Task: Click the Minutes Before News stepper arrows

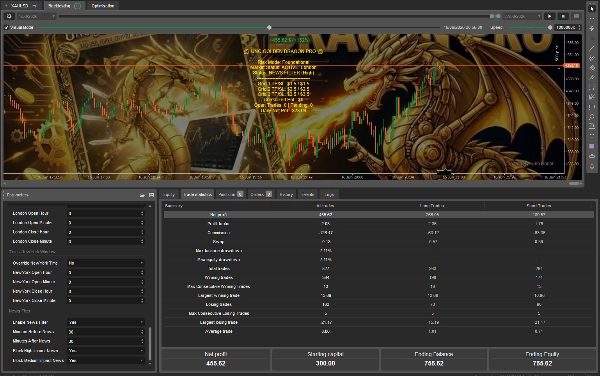Action: (x=142, y=332)
